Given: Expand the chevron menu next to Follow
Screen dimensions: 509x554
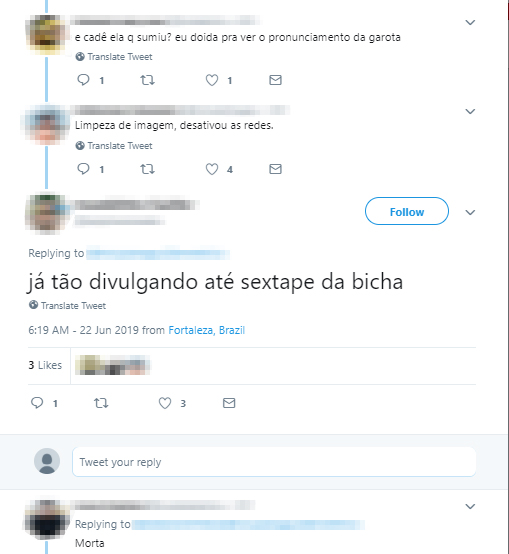Looking at the screenshot, I should tap(470, 212).
